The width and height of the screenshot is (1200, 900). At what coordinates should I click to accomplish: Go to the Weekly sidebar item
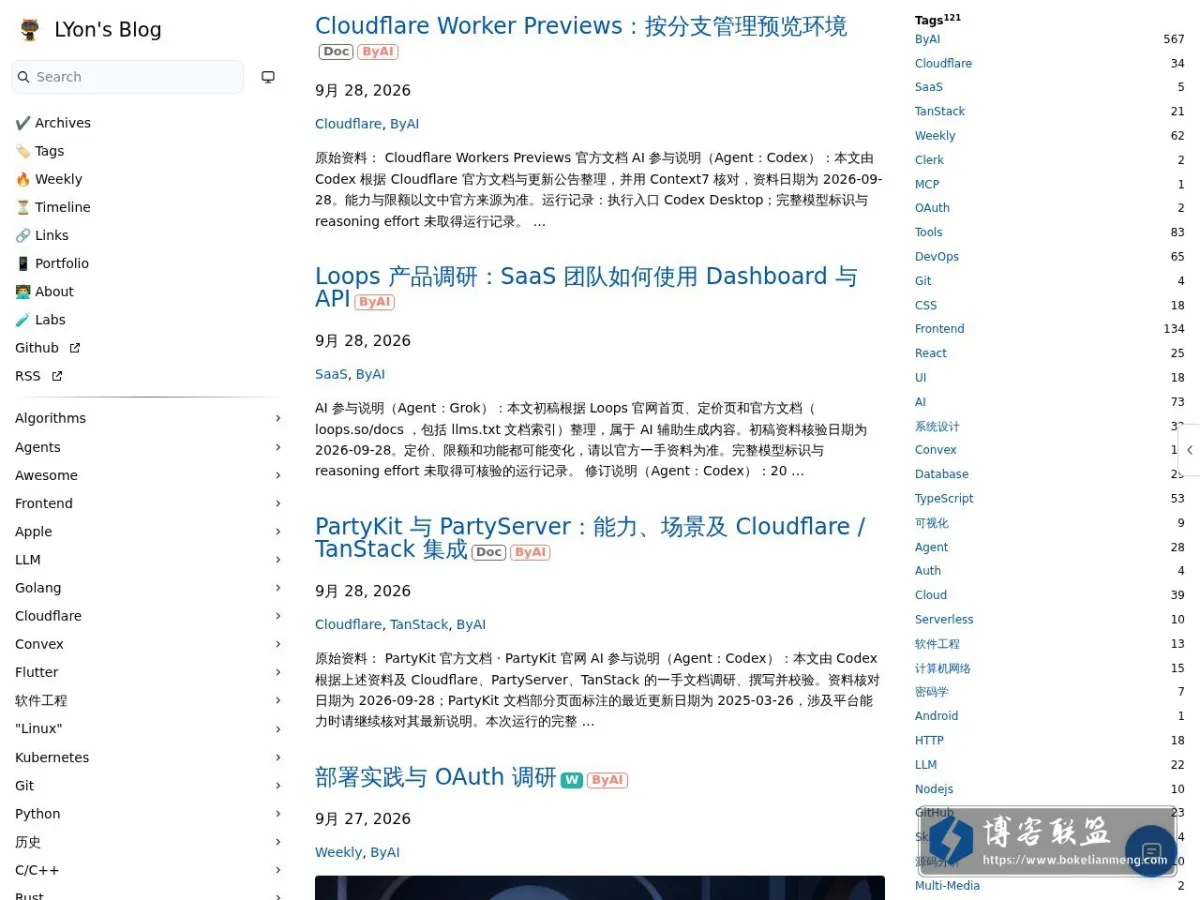(x=49, y=179)
